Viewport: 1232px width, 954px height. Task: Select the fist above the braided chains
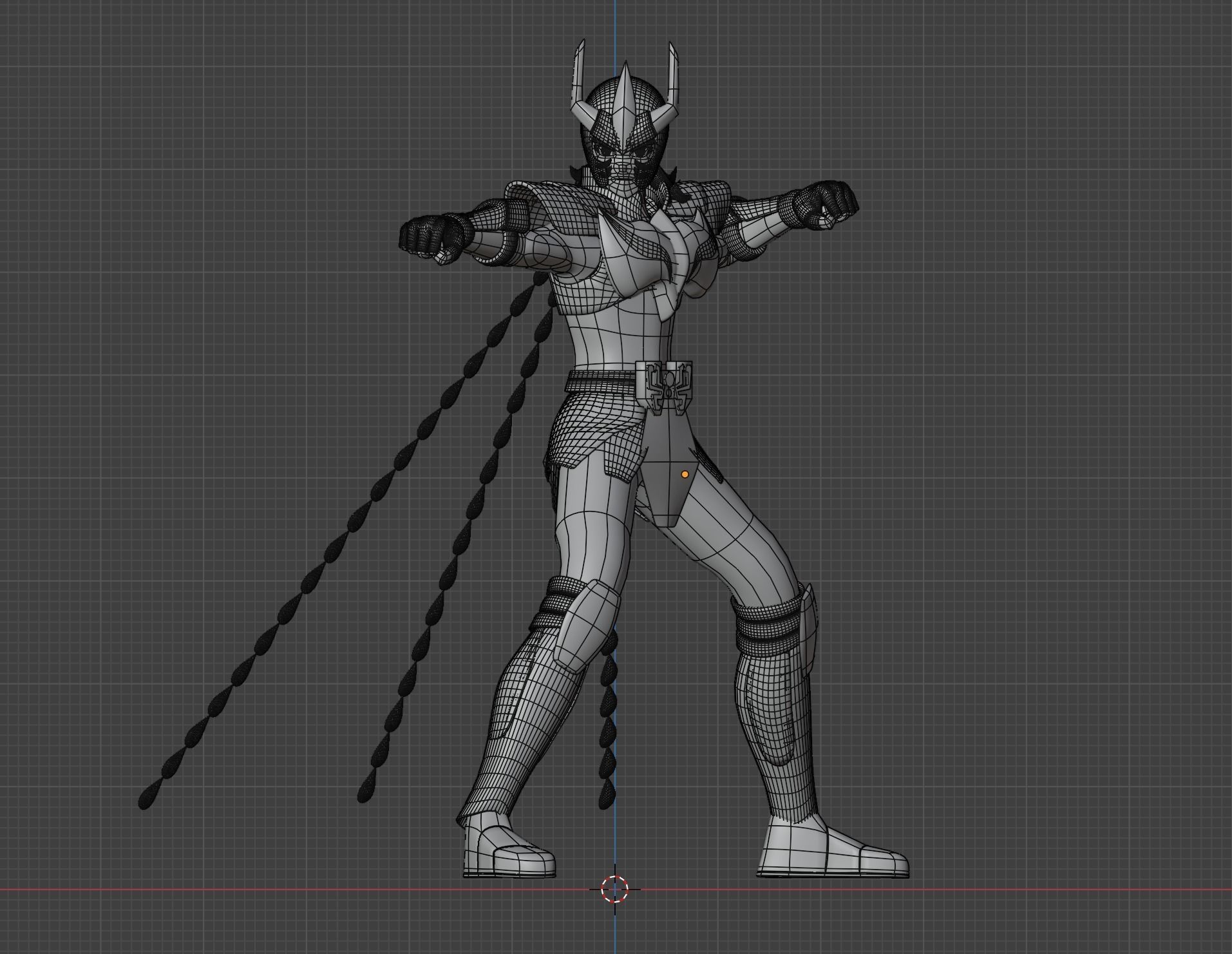coord(436,239)
